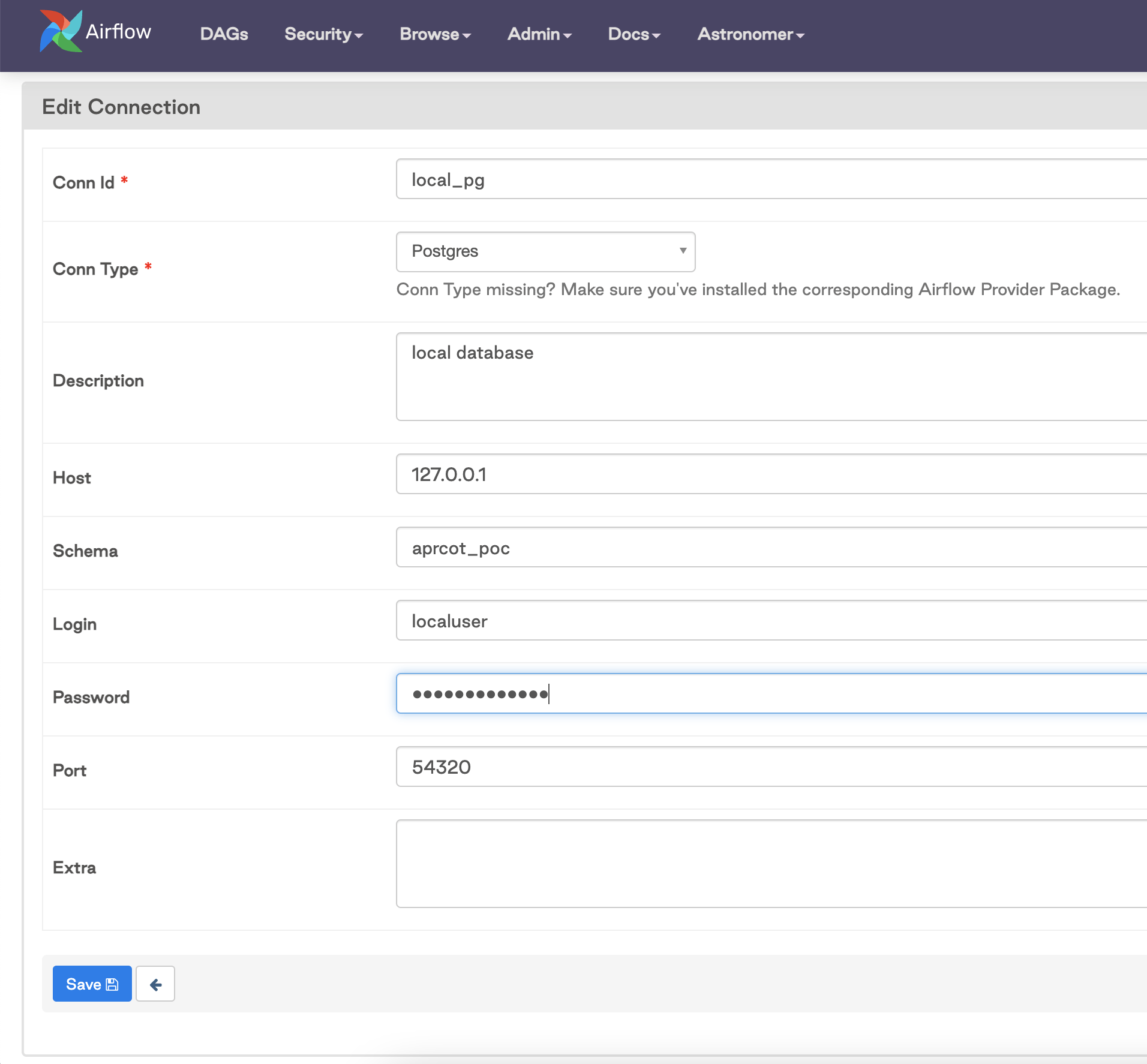
Task: Click the Conn Id field with local_pg
Action: [771, 179]
